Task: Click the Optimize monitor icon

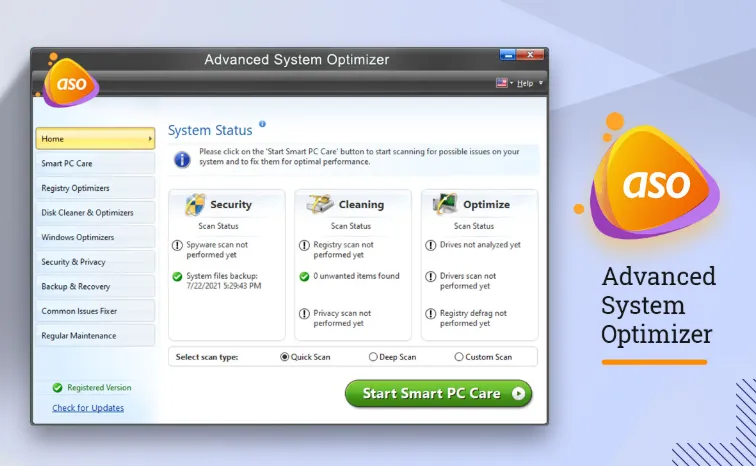Action: pyautogui.click(x=445, y=204)
